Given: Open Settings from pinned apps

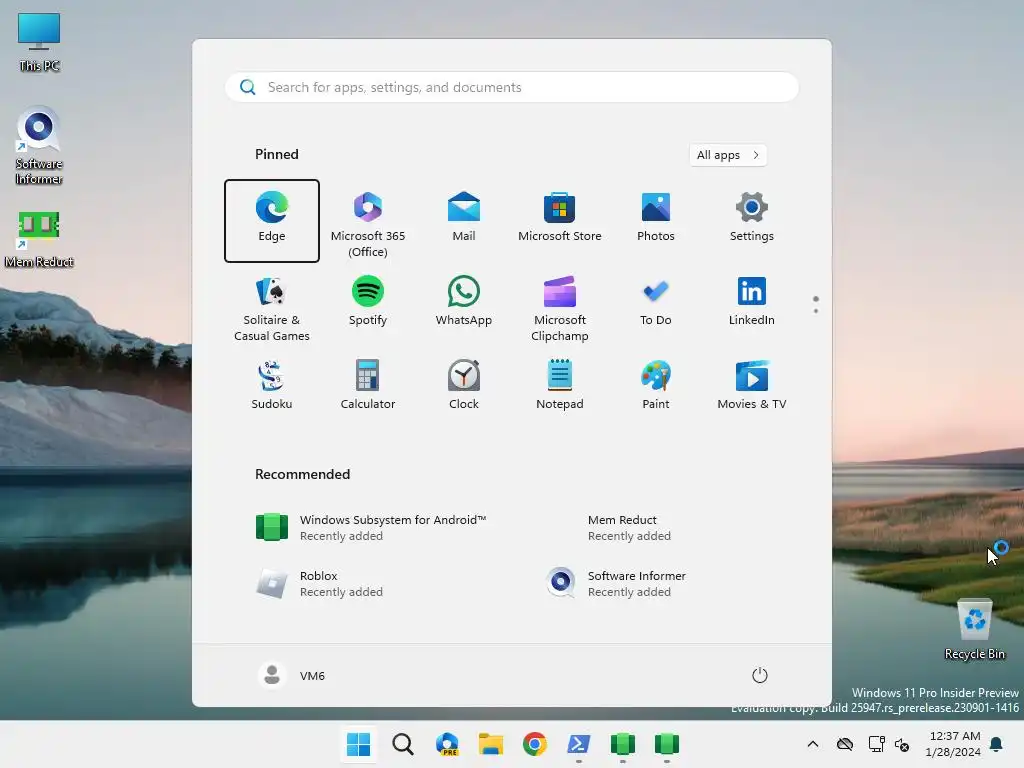Looking at the screenshot, I should point(752,221).
